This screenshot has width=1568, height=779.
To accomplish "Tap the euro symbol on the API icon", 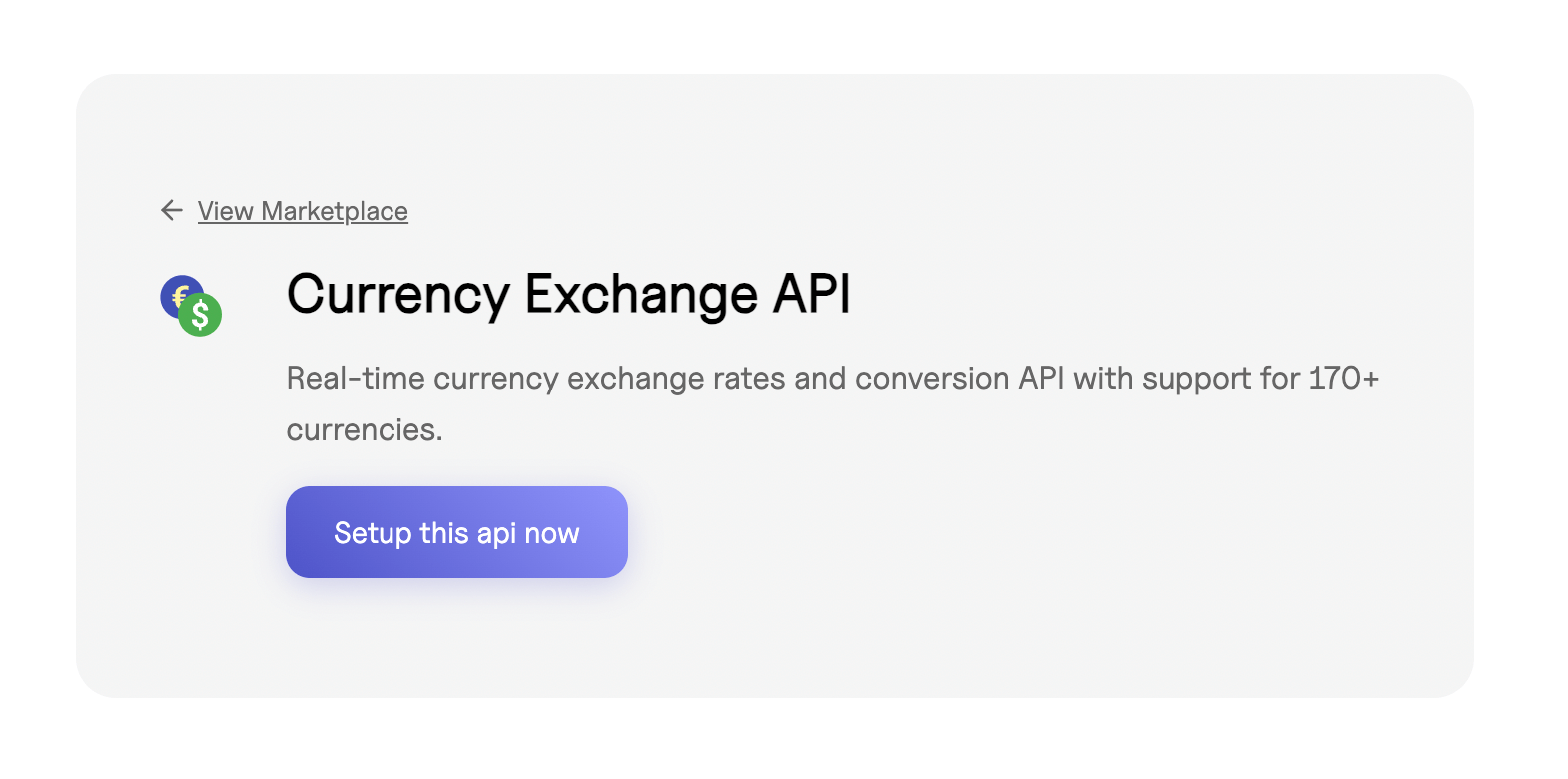I will [180, 294].
